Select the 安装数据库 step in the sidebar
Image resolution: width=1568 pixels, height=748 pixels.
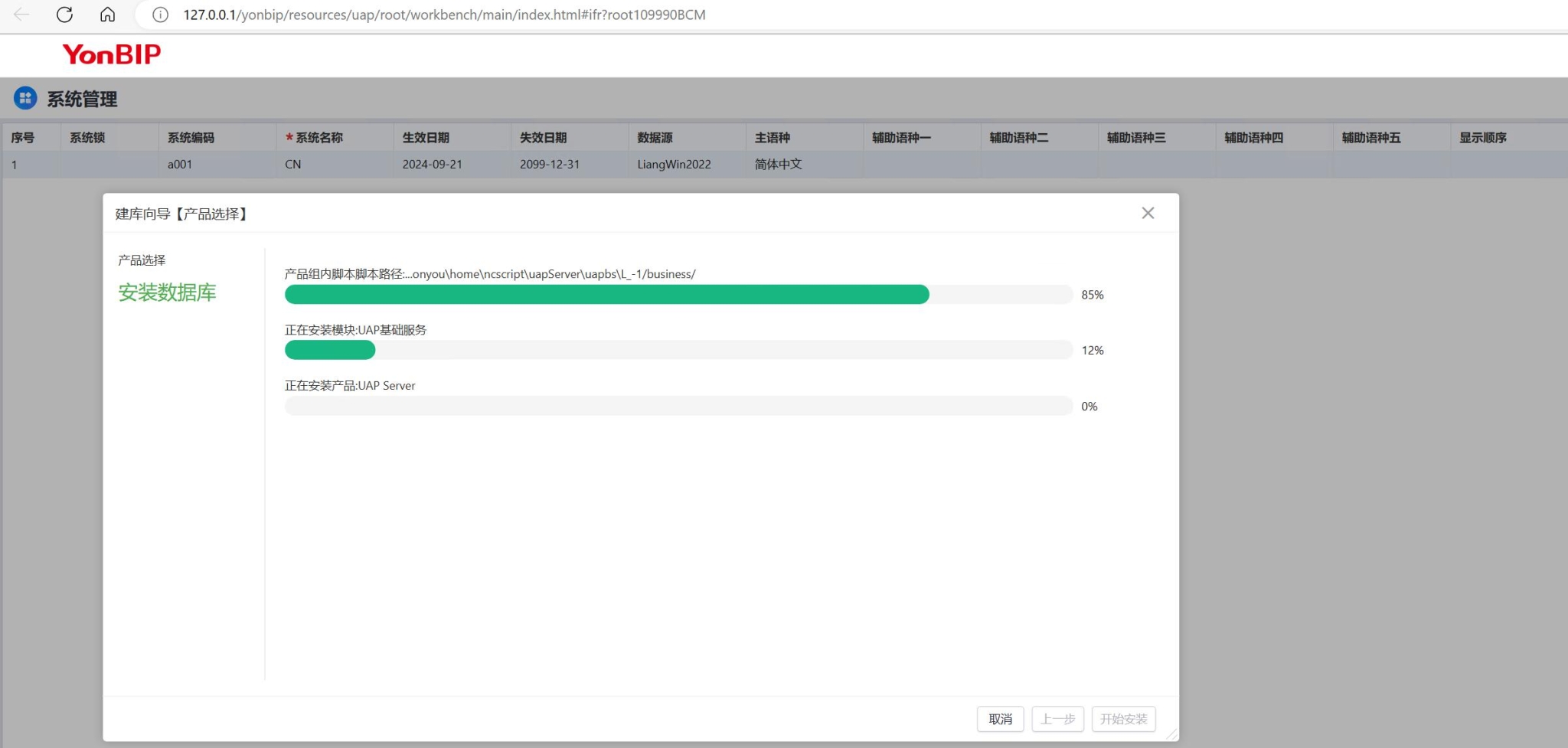coord(167,292)
